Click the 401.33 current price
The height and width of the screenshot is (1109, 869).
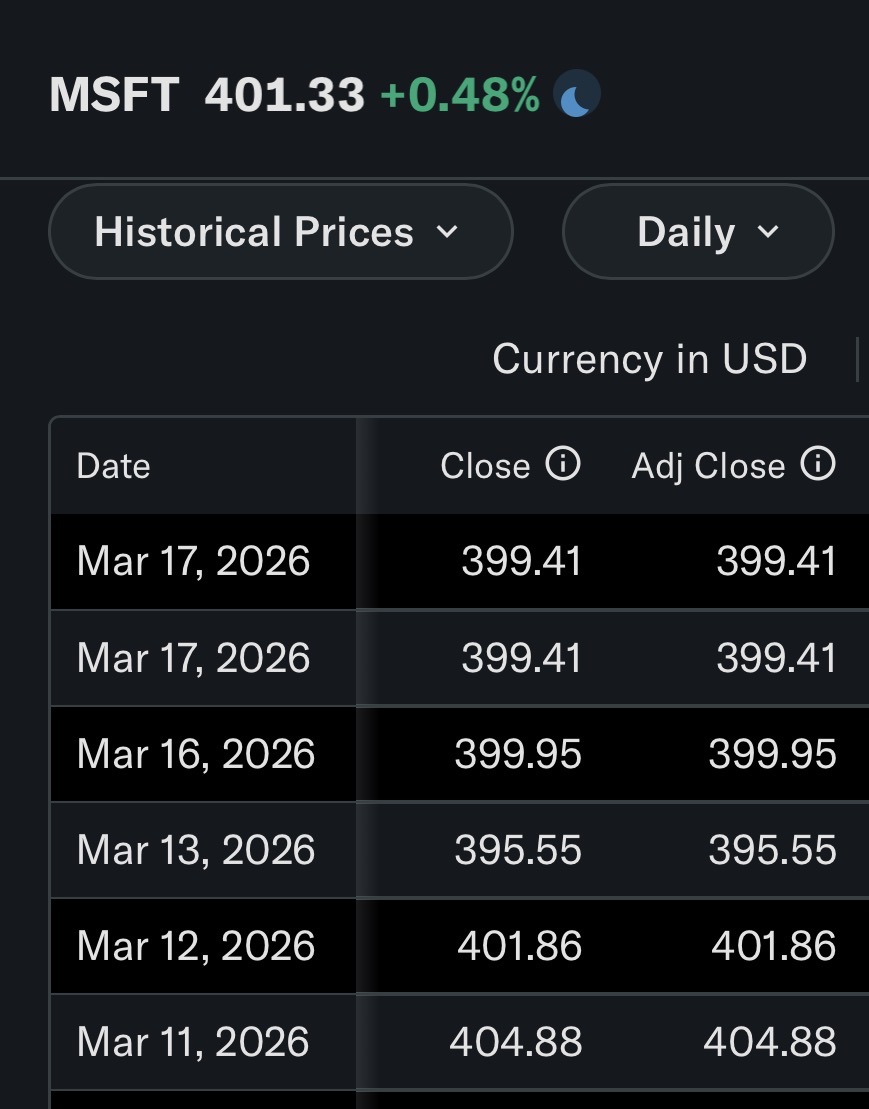(285, 96)
